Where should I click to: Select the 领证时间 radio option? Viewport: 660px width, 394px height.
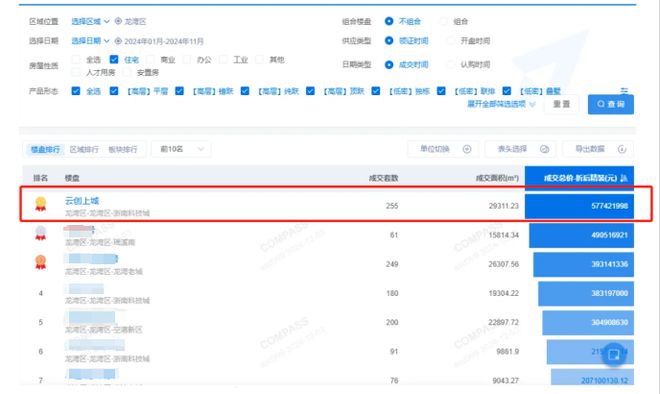389,41
